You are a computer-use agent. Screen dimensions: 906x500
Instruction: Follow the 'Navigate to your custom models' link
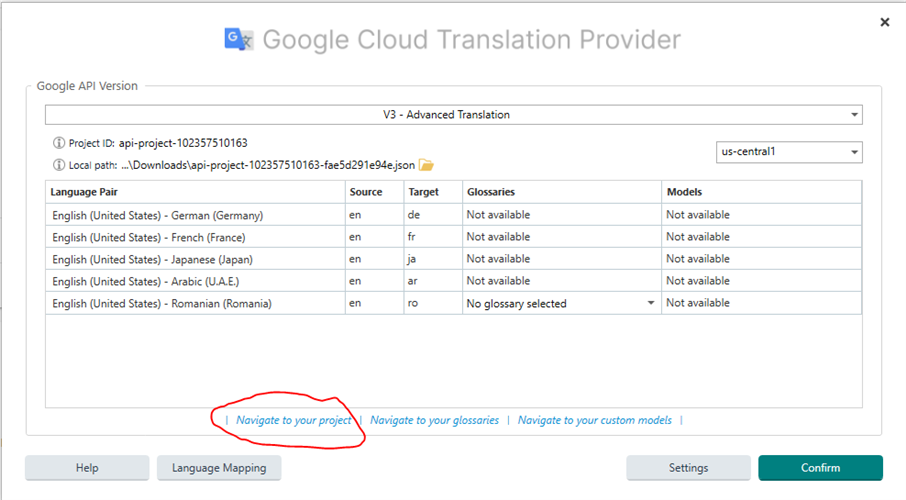pos(595,420)
